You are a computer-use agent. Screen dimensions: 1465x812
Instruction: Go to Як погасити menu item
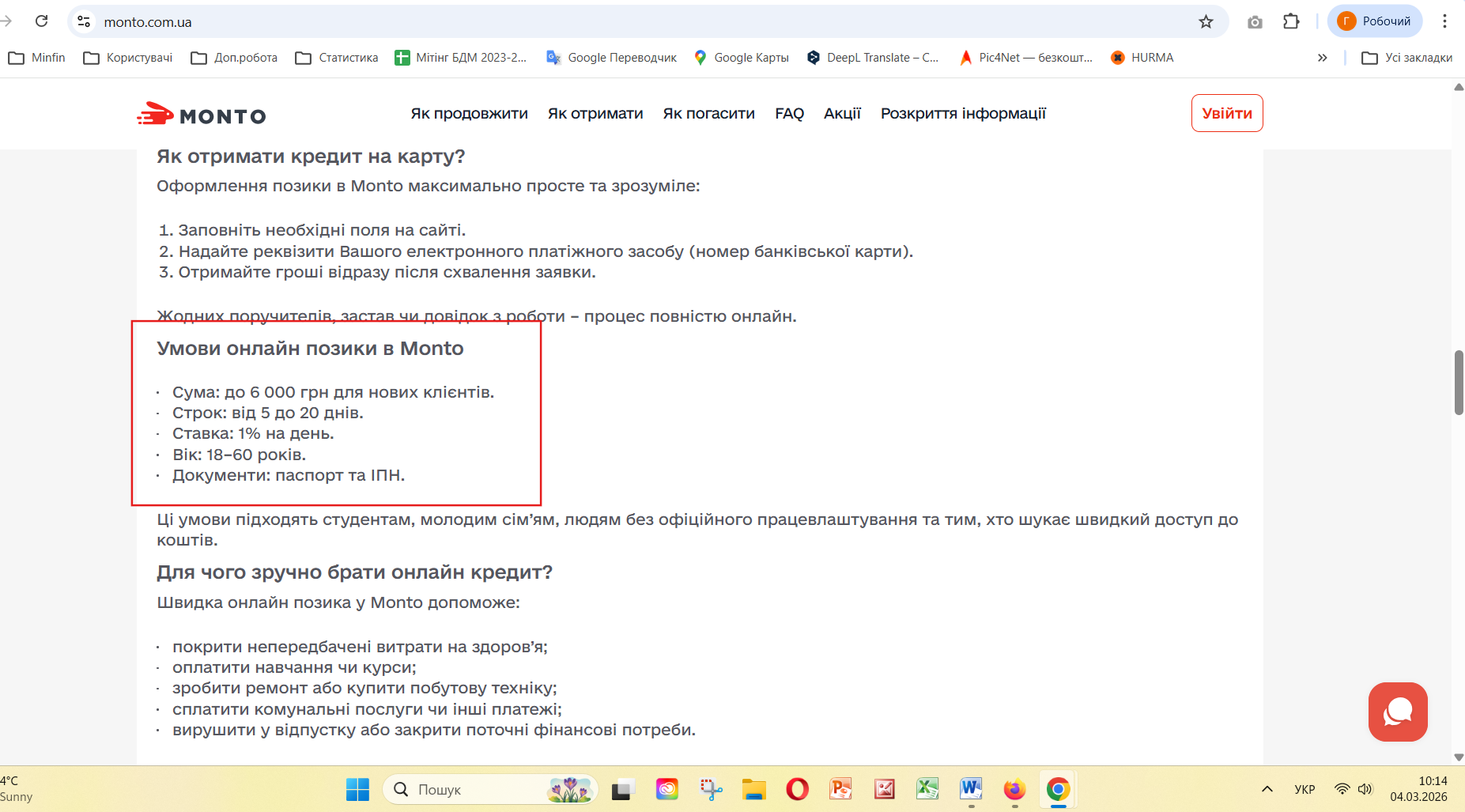click(x=709, y=114)
